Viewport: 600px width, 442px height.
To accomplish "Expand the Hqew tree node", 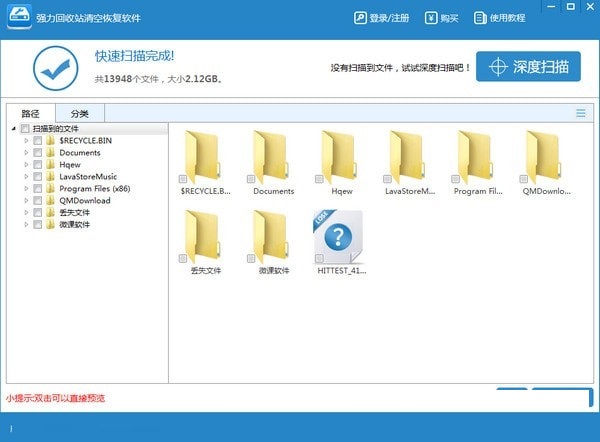I will [26, 165].
